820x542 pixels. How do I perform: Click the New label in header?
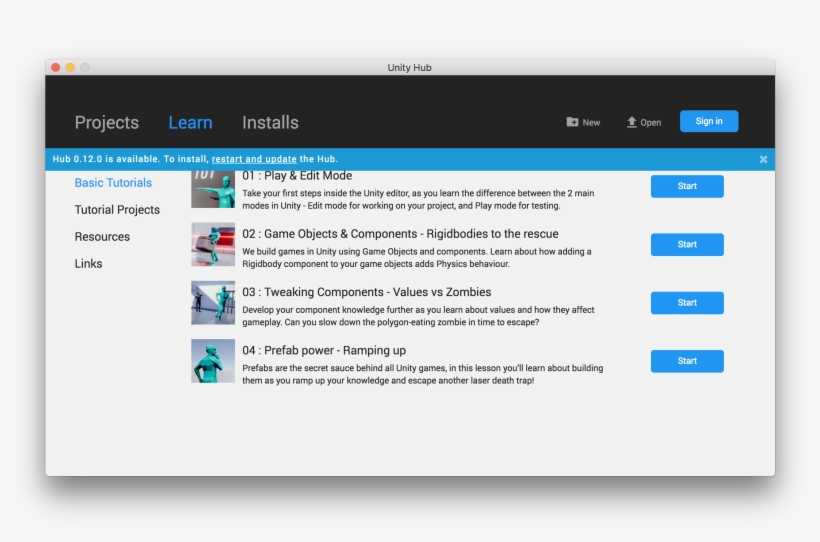coord(591,122)
